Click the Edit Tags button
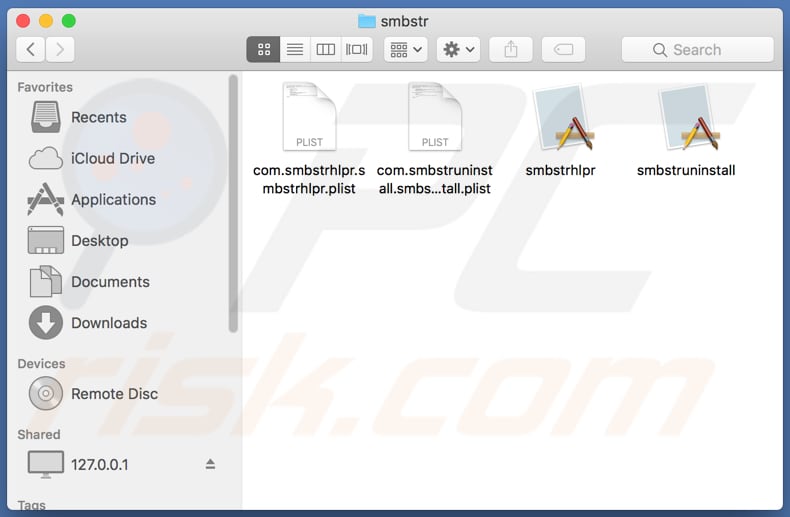 click(563, 49)
